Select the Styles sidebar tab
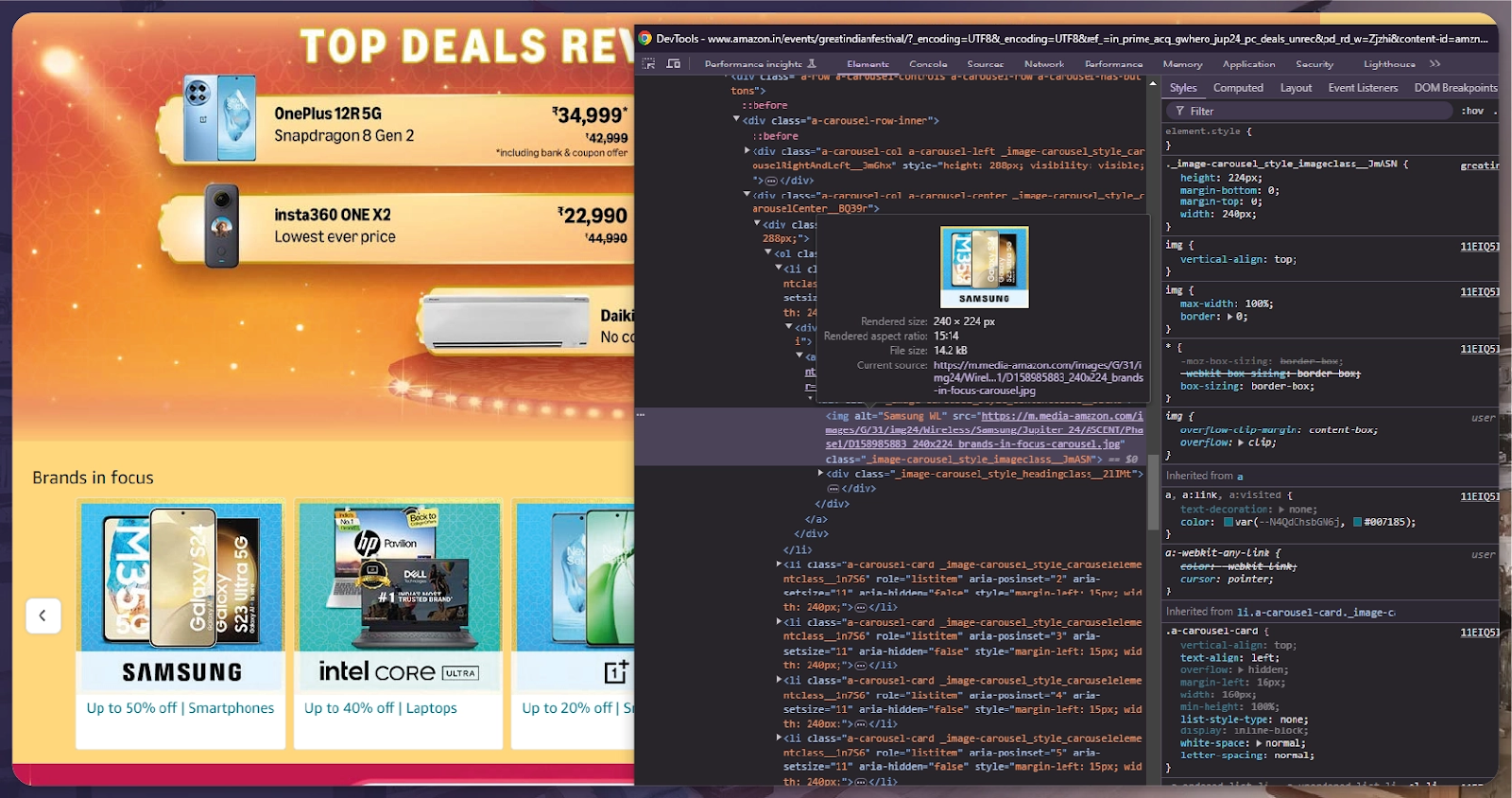 pos(1183,88)
